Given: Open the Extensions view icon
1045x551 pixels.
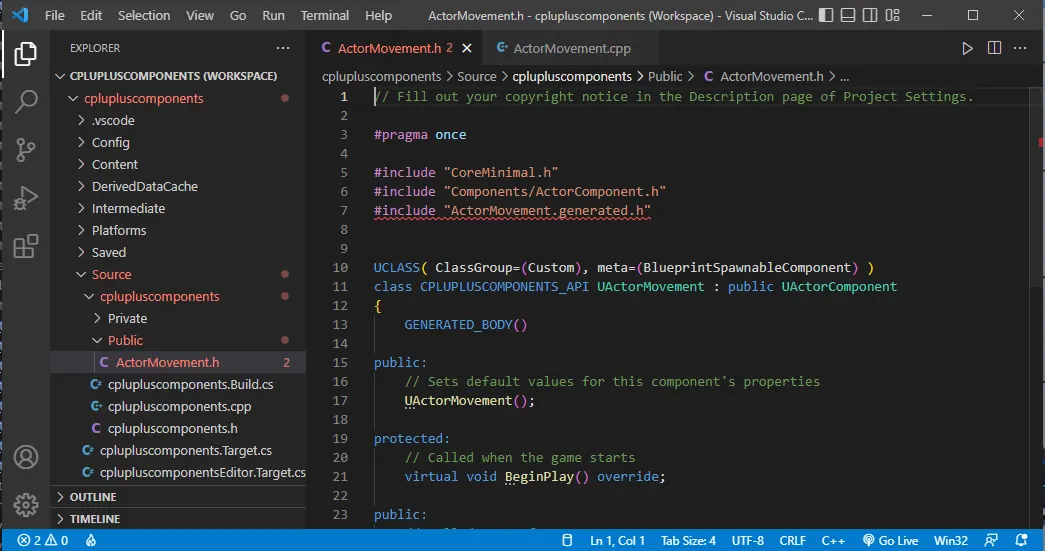Looking at the screenshot, I should click(x=25, y=247).
